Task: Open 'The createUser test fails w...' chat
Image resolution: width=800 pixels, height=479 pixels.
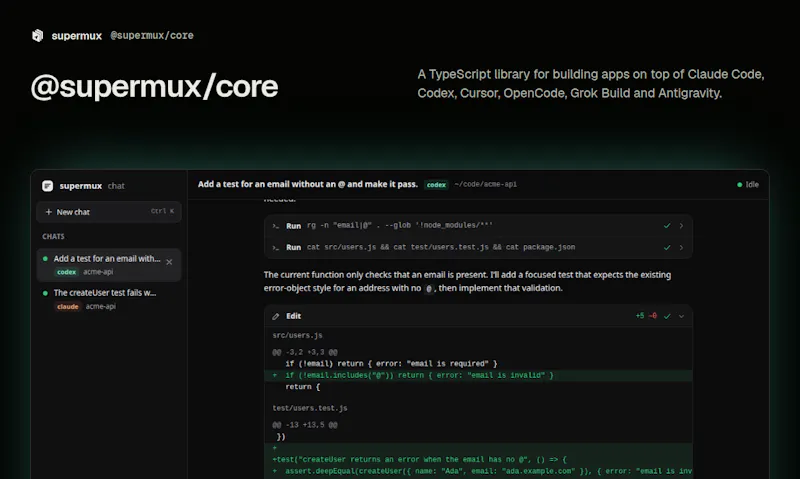Action: coord(109,299)
